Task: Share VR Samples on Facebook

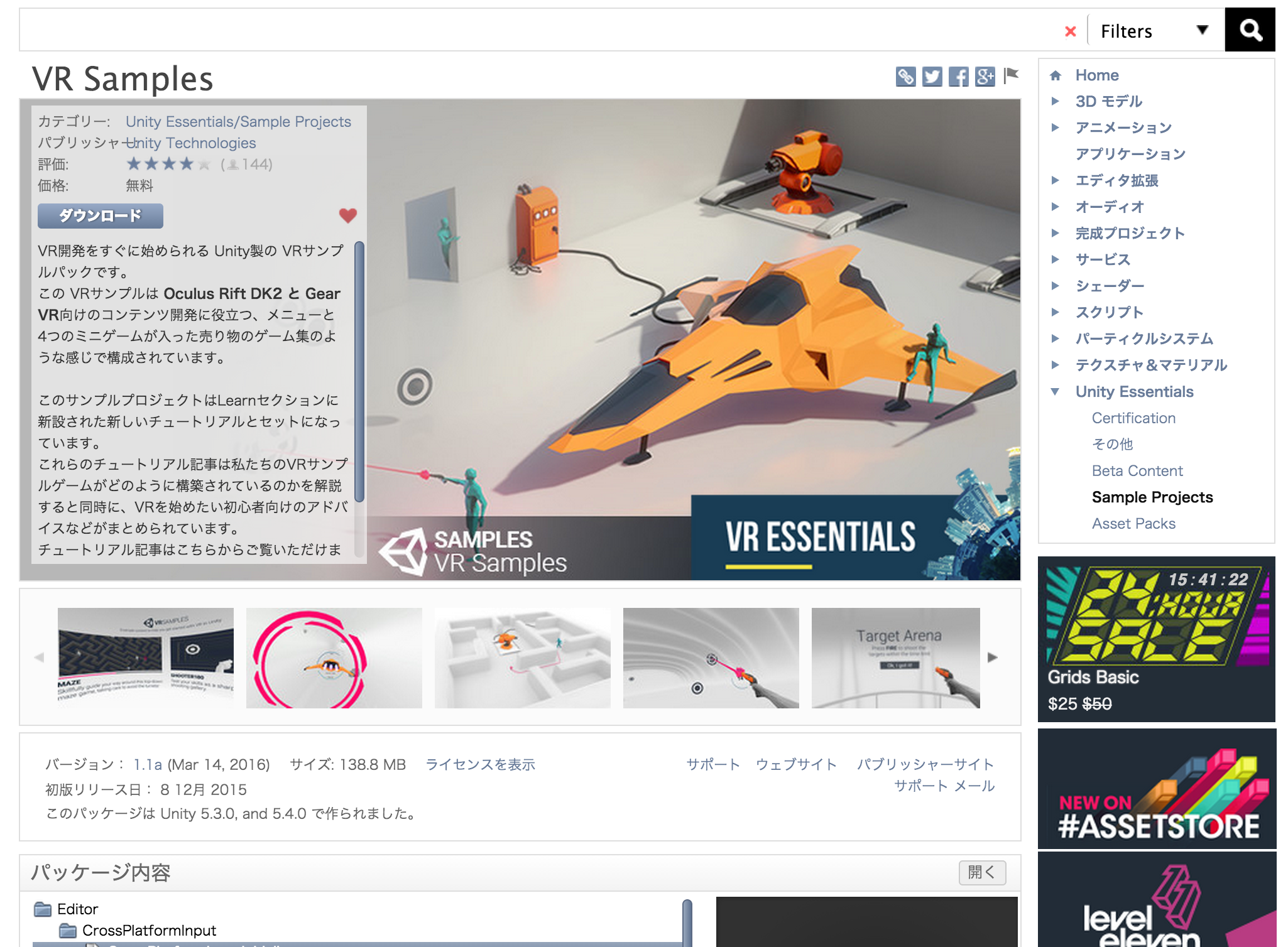Action: (958, 77)
